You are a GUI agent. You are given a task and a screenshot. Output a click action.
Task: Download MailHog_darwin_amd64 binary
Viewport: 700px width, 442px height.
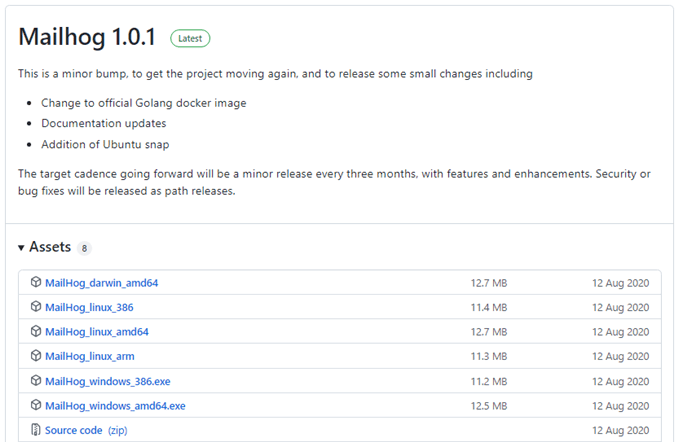tap(101, 283)
